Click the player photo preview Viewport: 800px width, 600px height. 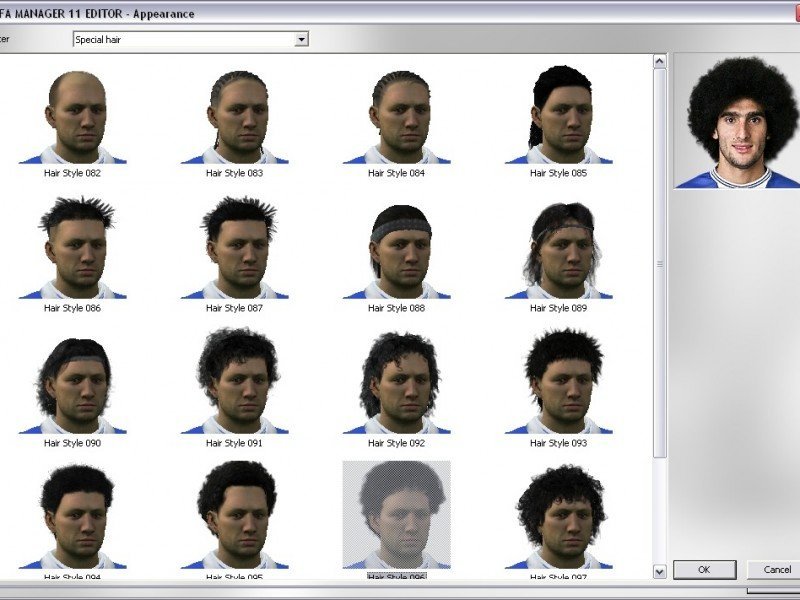pos(737,121)
